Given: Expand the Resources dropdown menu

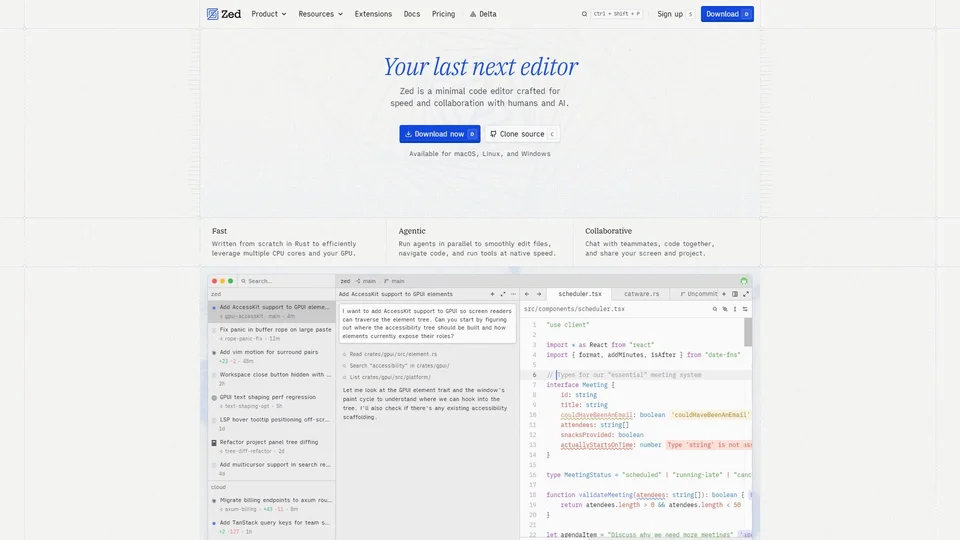Looking at the screenshot, I should tap(320, 14).
